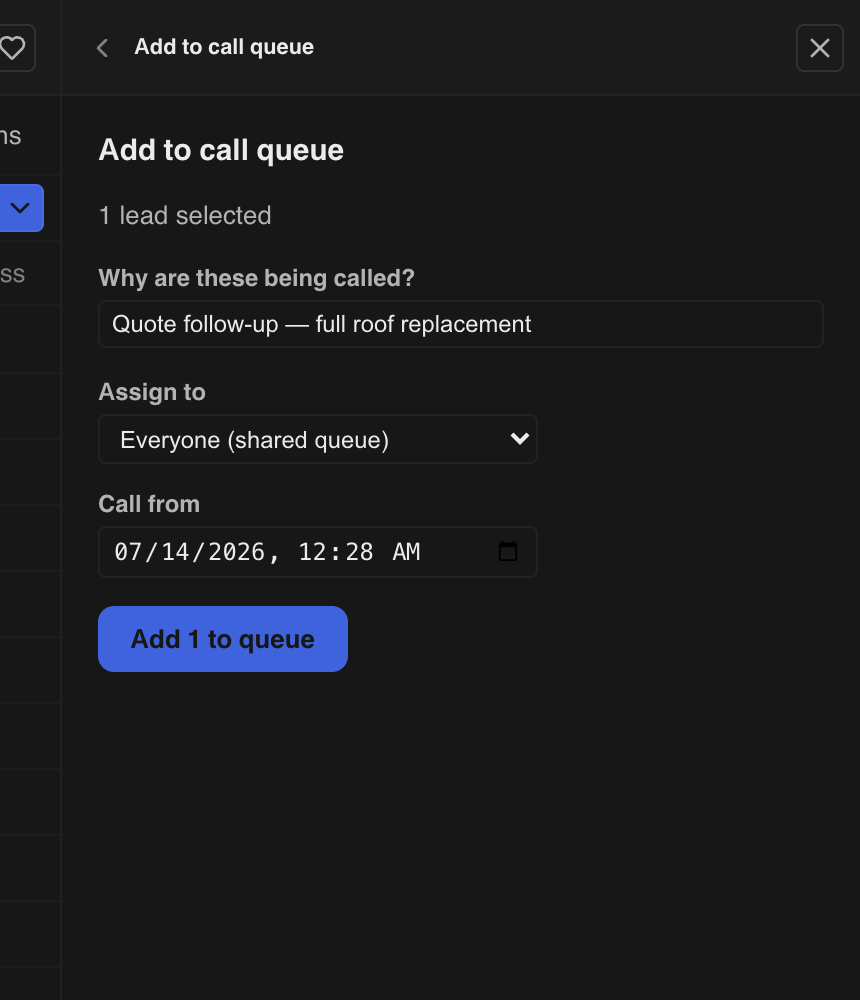Open the calendar picker icon
The height and width of the screenshot is (1000, 860).
pyautogui.click(x=508, y=552)
